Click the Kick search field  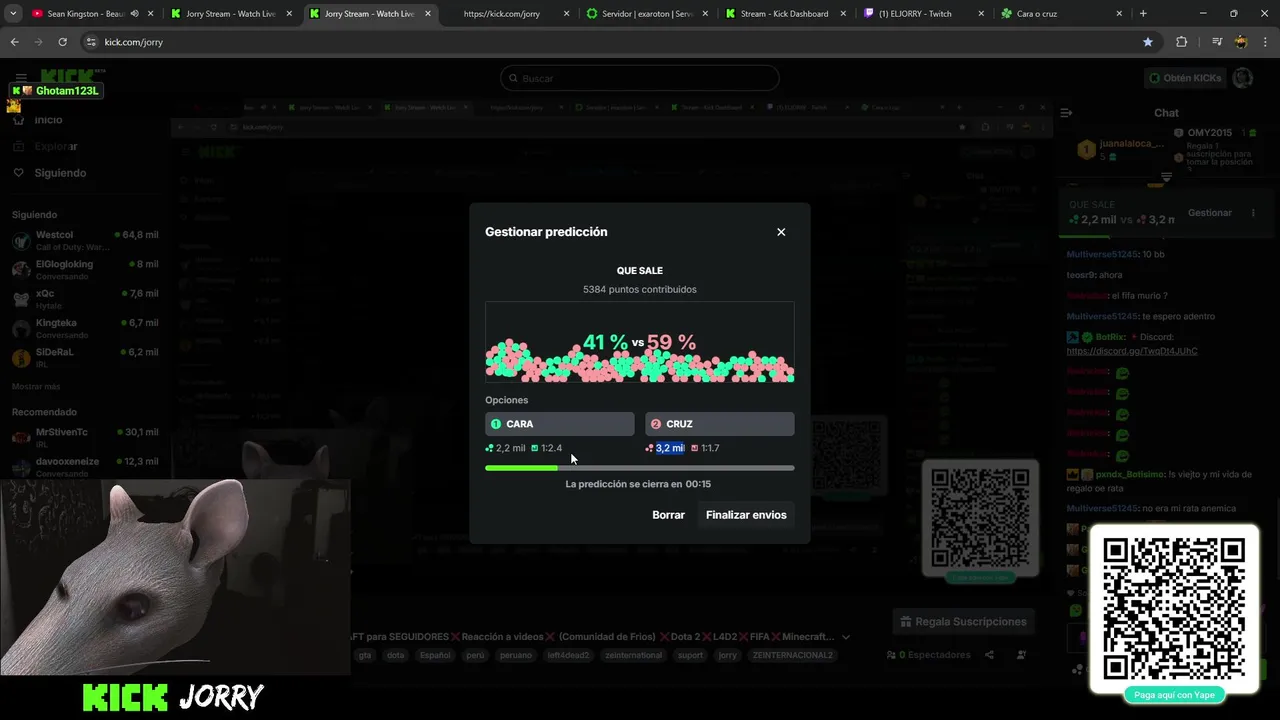pyautogui.click(x=640, y=78)
